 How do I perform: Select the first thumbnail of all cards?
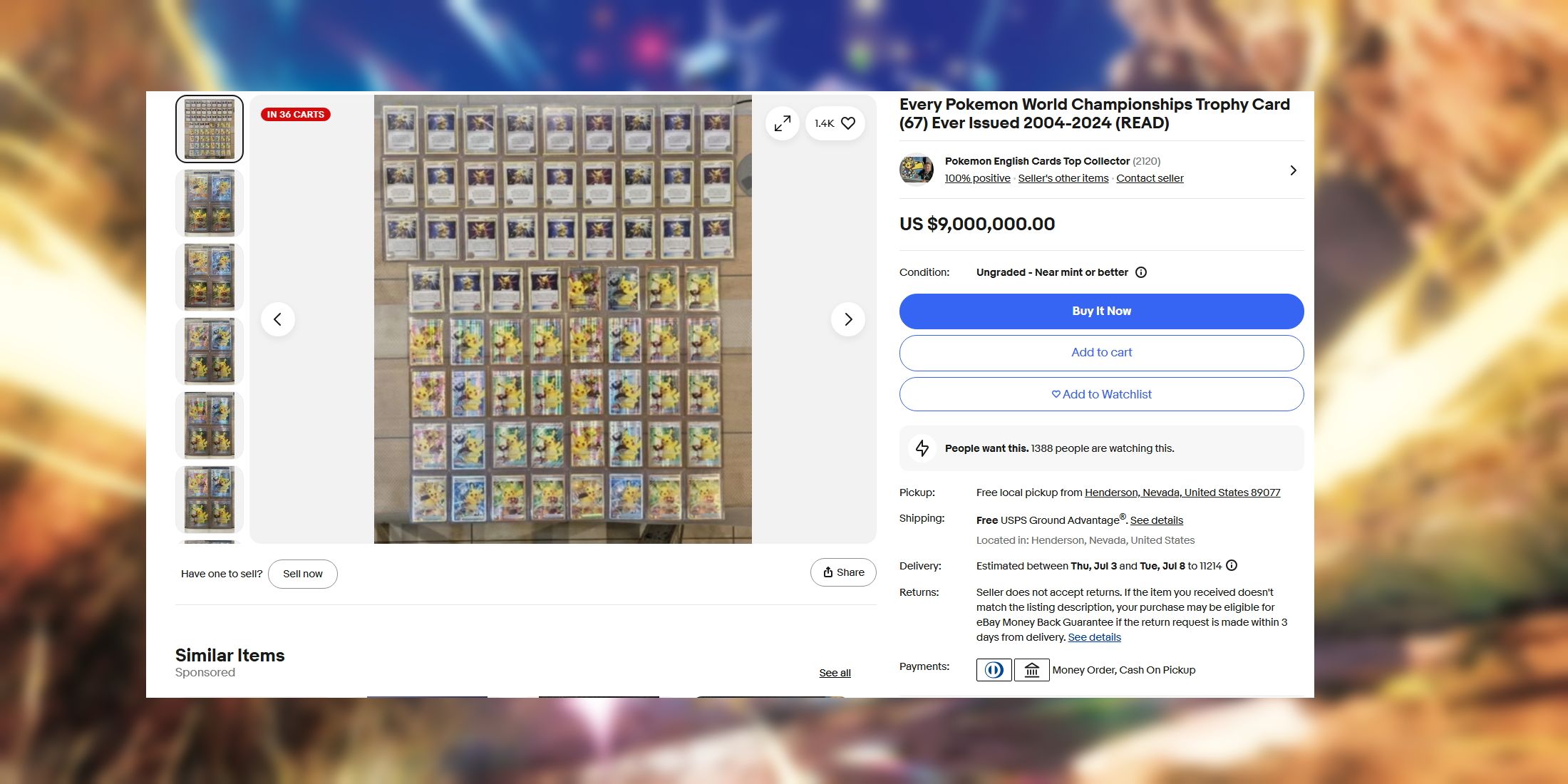click(x=210, y=129)
